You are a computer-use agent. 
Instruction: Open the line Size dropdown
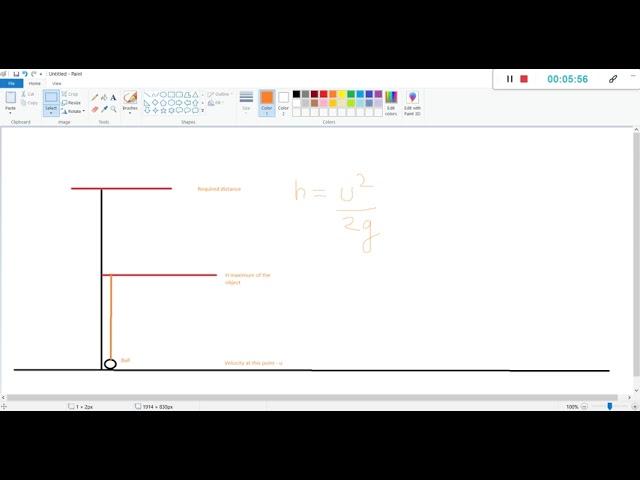coord(246,102)
